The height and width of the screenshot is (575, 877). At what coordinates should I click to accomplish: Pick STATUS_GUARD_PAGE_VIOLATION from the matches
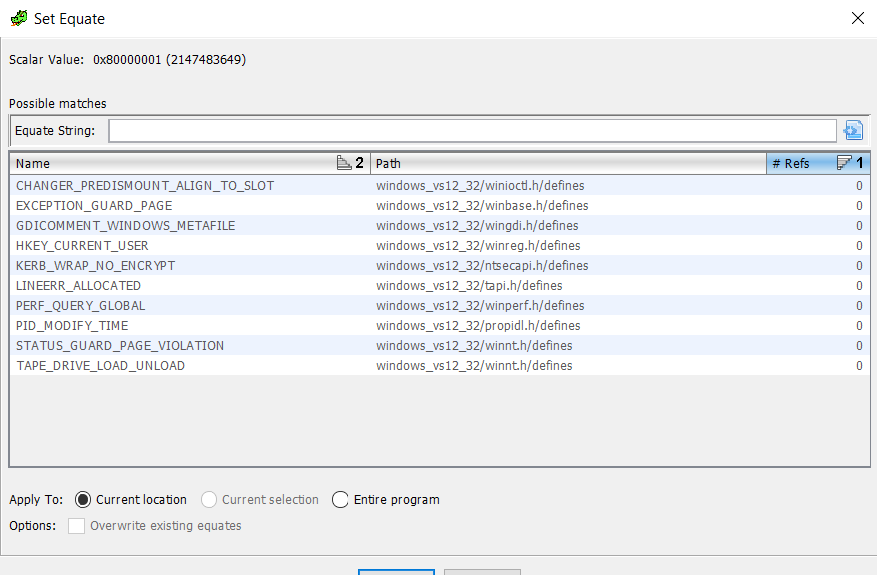120,346
